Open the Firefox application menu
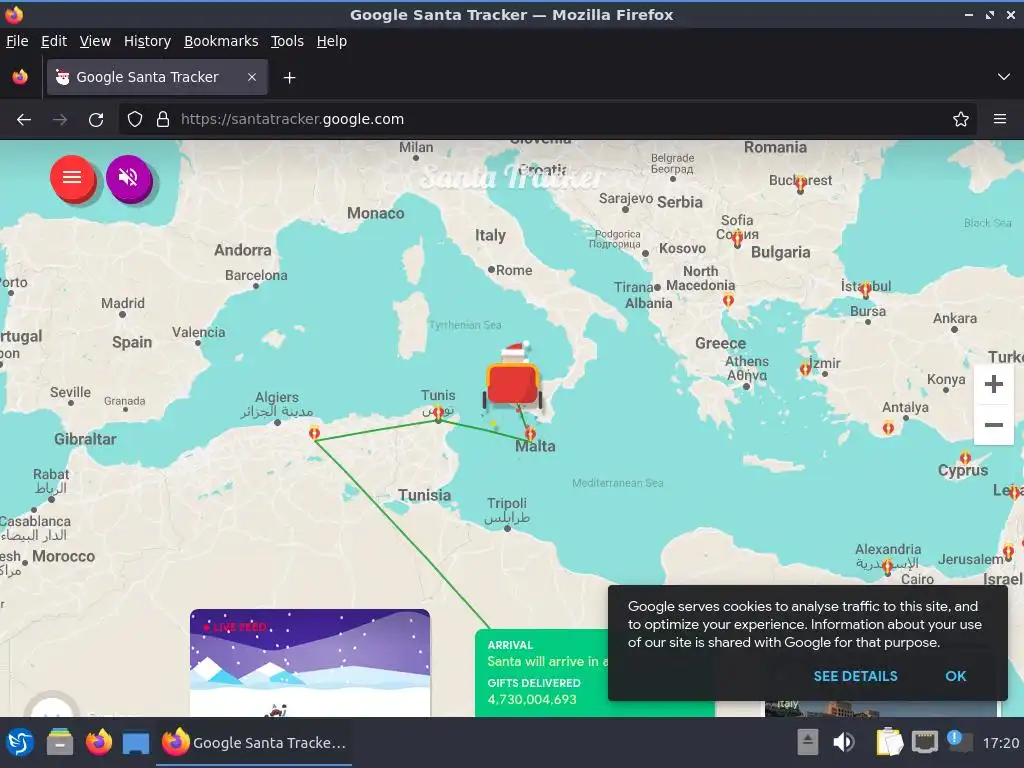Viewport: 1024px width, 768px height. [999, 120]
